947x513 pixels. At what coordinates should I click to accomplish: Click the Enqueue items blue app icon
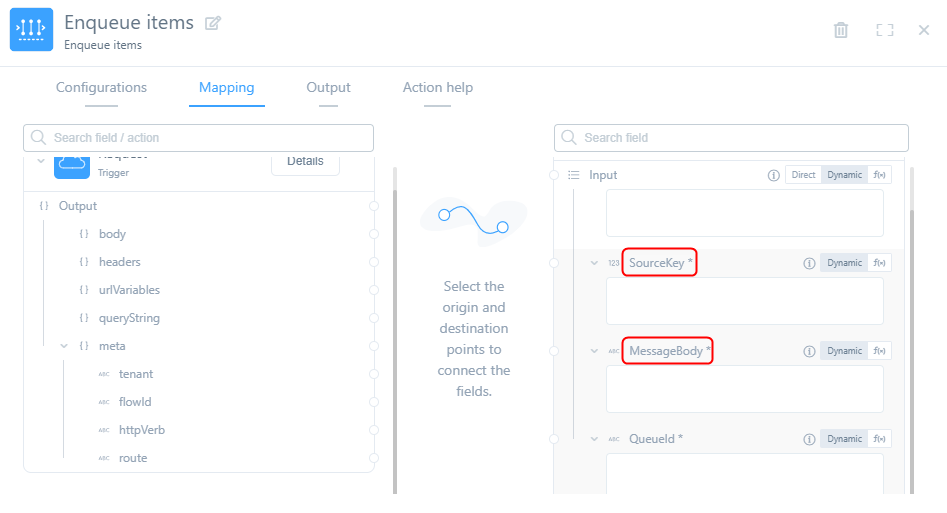point(31,30)
